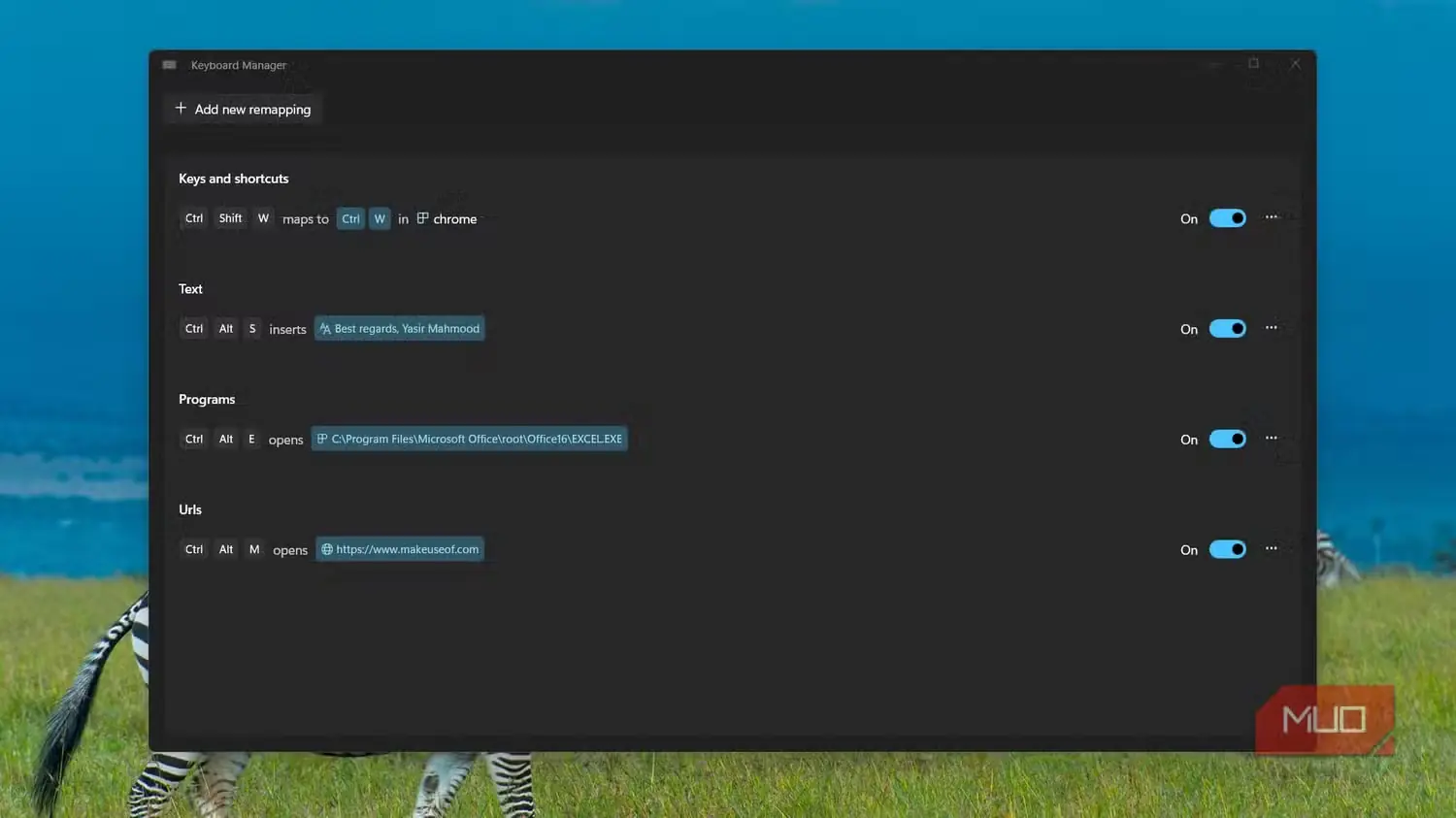Open more options for the Text row
The width and height of the screenshot is (1456, 818).
click(1272, 328)
